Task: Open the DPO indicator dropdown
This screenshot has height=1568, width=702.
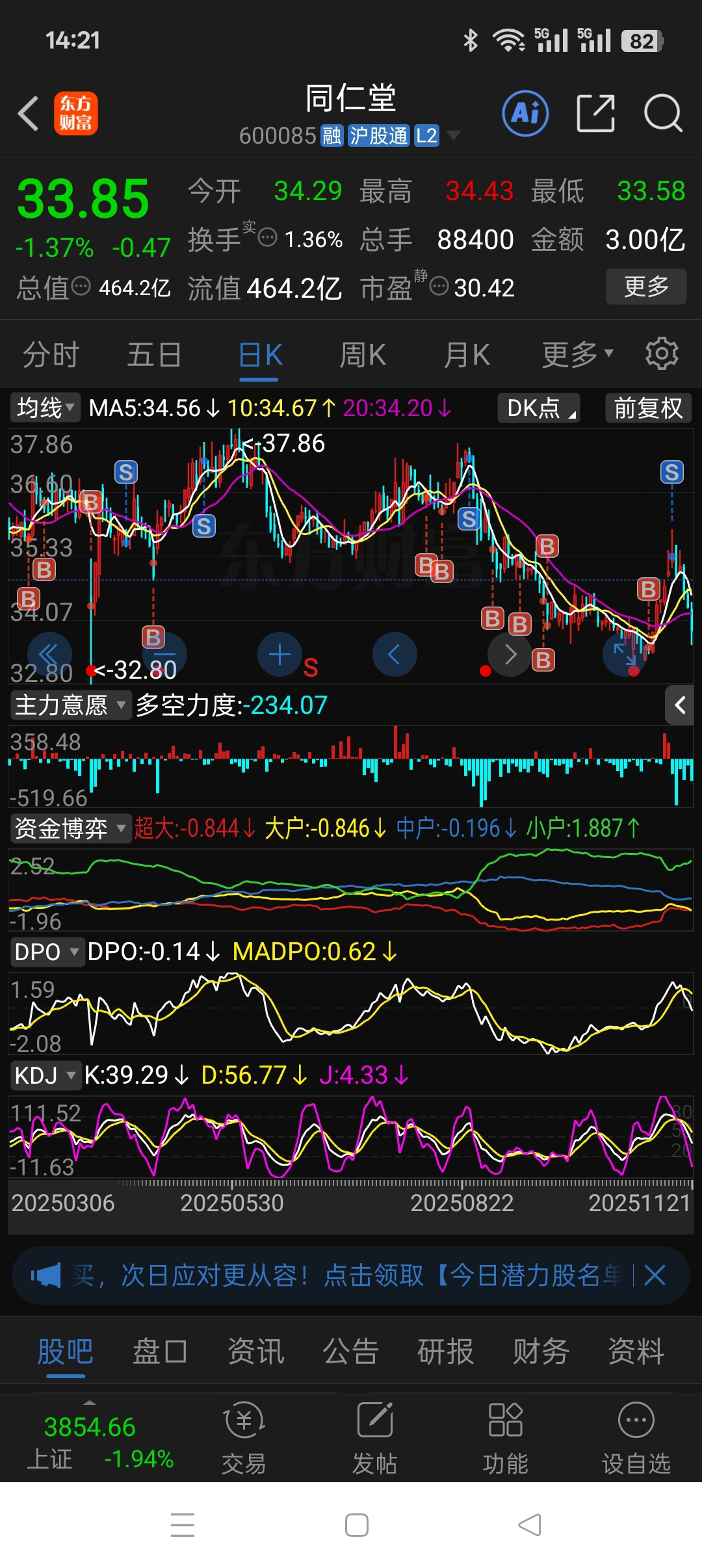Action: [x=47, y=952]
